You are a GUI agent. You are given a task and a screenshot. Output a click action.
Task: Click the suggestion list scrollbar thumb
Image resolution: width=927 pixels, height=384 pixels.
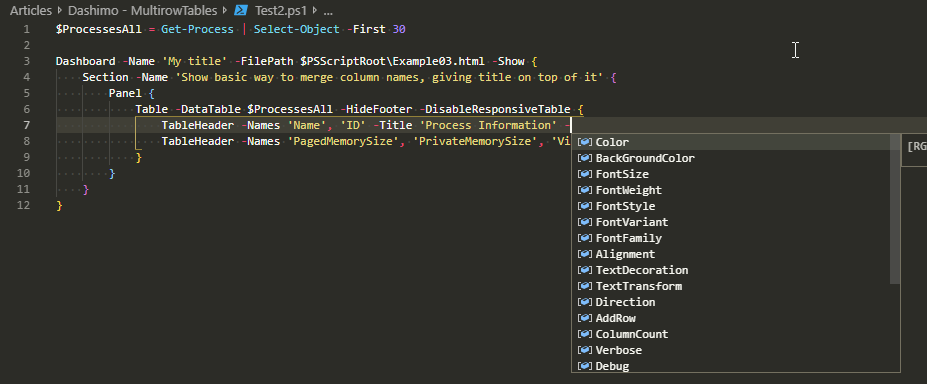[x=894, y=209]
